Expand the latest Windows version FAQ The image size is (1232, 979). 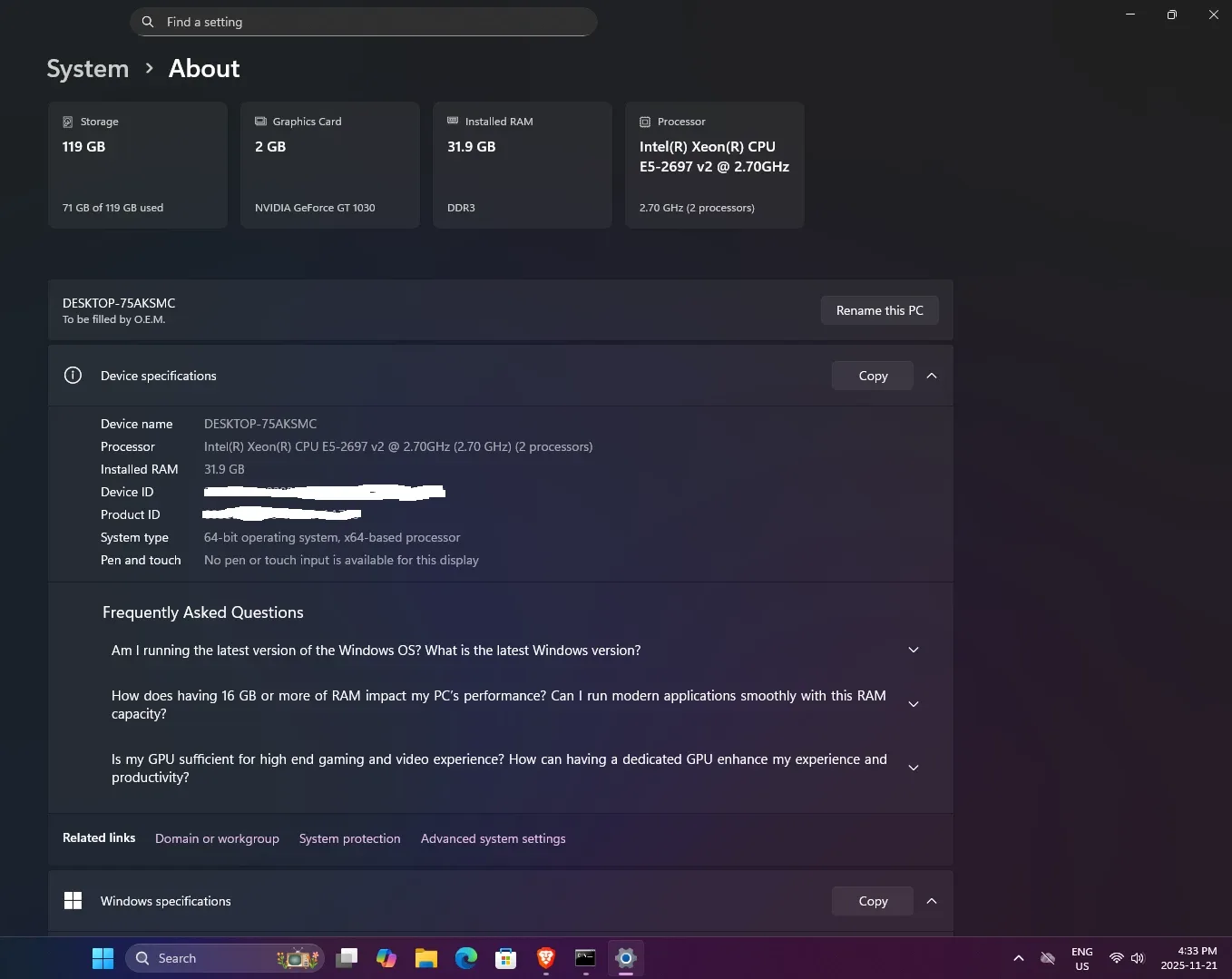[x=913, y=651]
